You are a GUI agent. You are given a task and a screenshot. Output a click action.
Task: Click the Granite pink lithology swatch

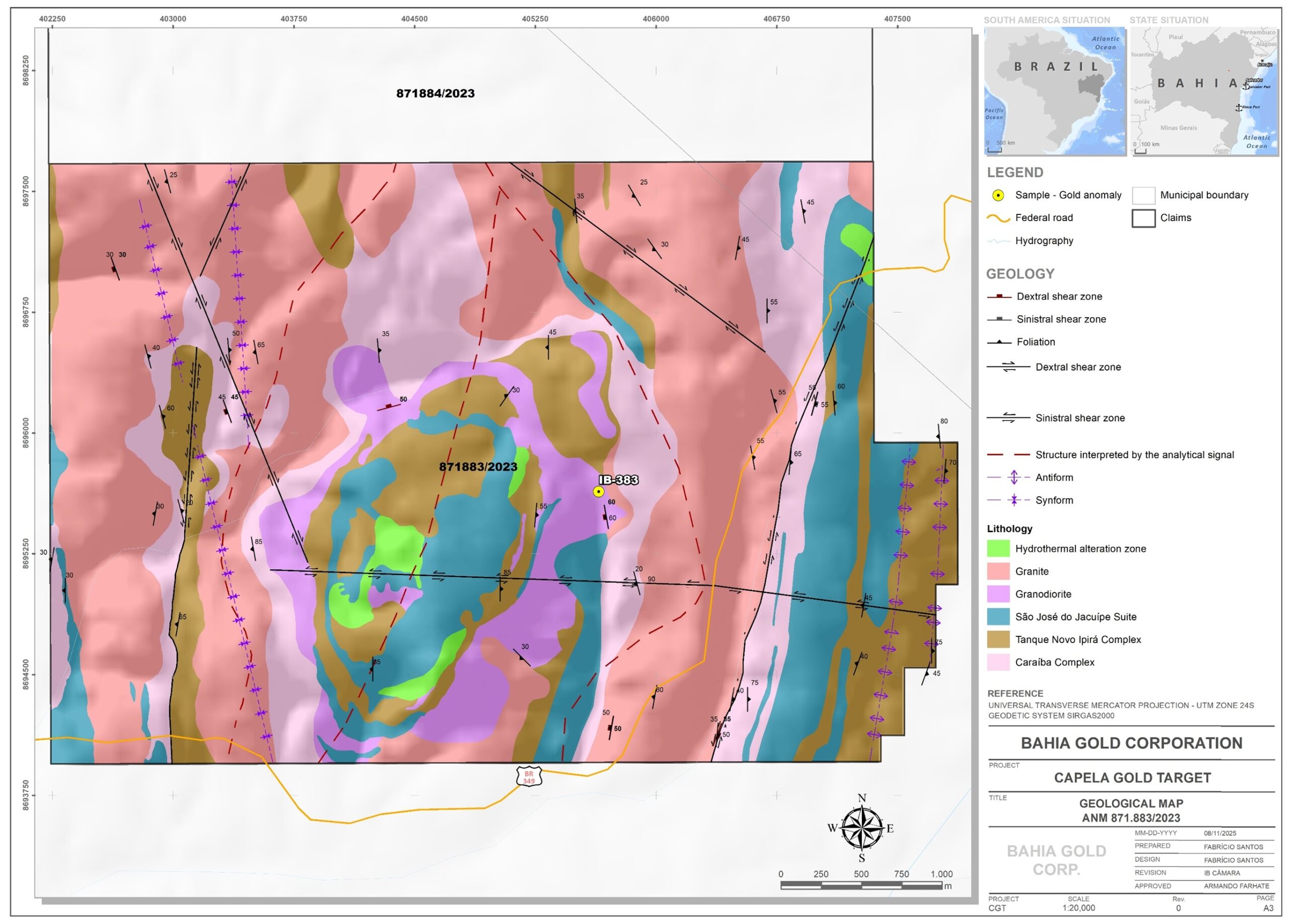pos(998,571)
